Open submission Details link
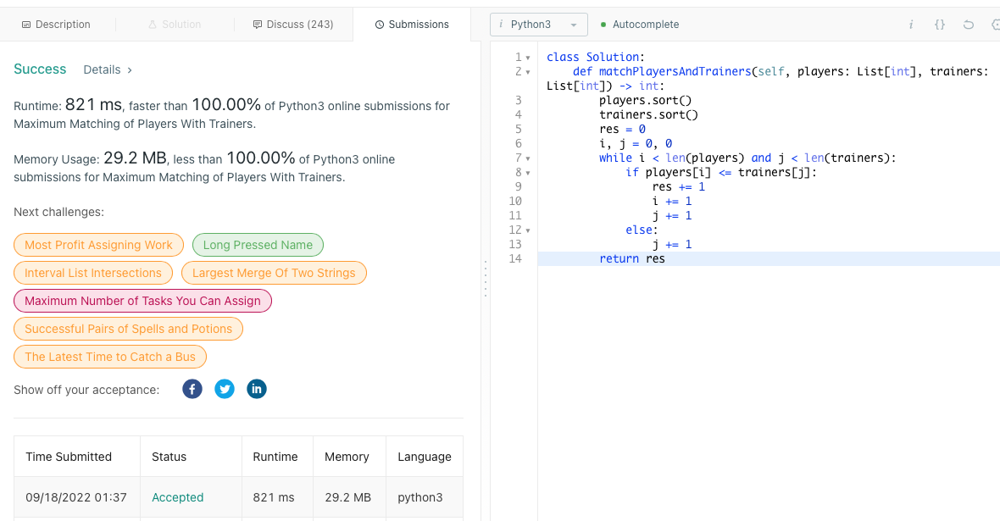Viewport: 1000px width, 521px height. point(107,70)
